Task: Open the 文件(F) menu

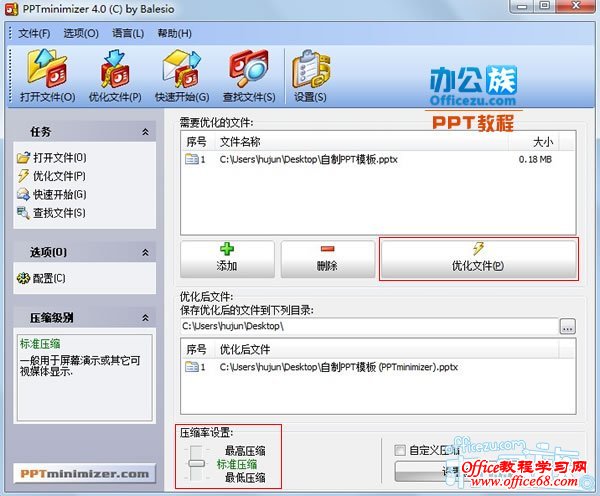Action: coord(34,33)
